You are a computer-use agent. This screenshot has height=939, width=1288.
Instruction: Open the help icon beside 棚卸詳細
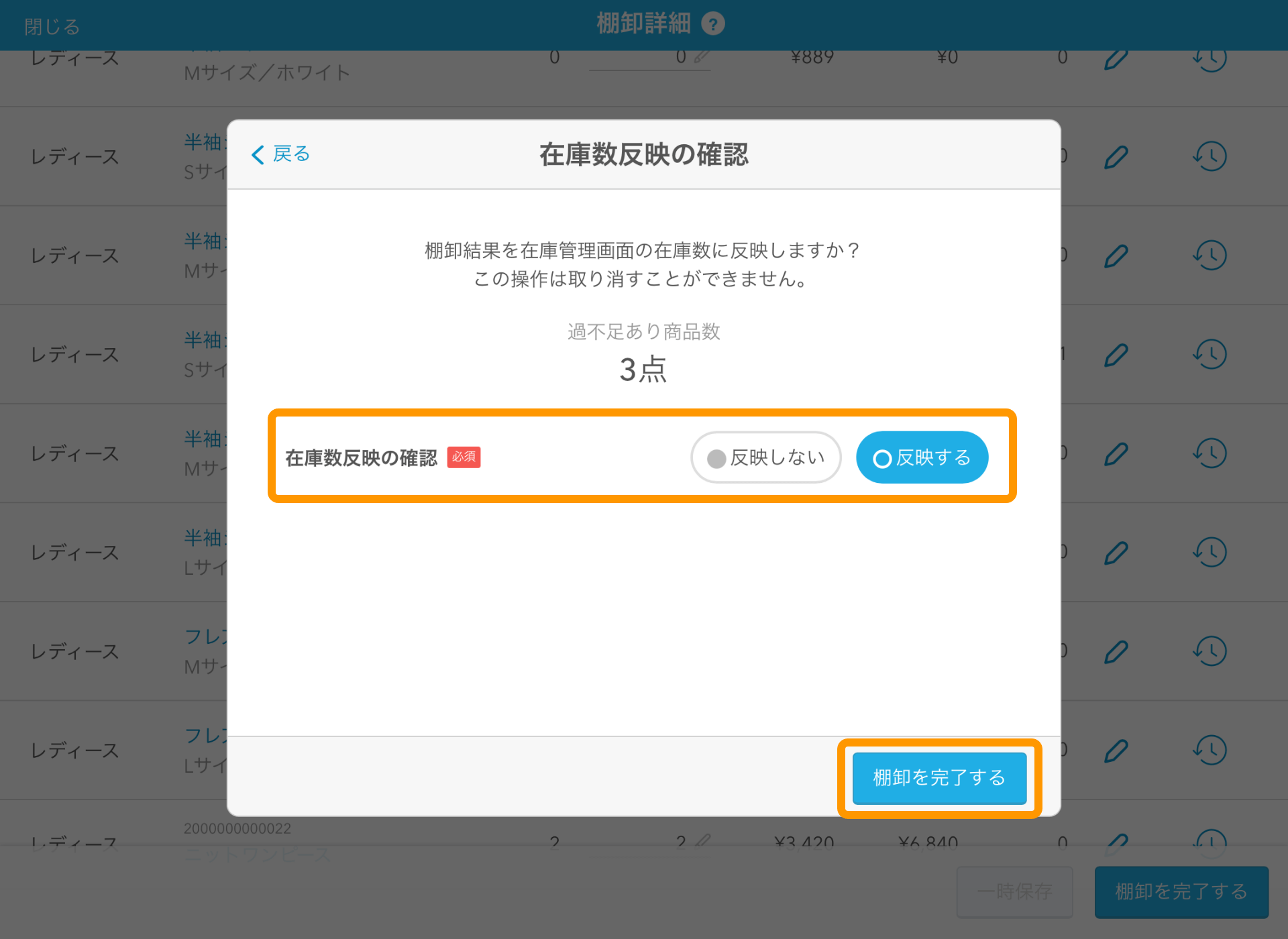[x=712, y=24]
